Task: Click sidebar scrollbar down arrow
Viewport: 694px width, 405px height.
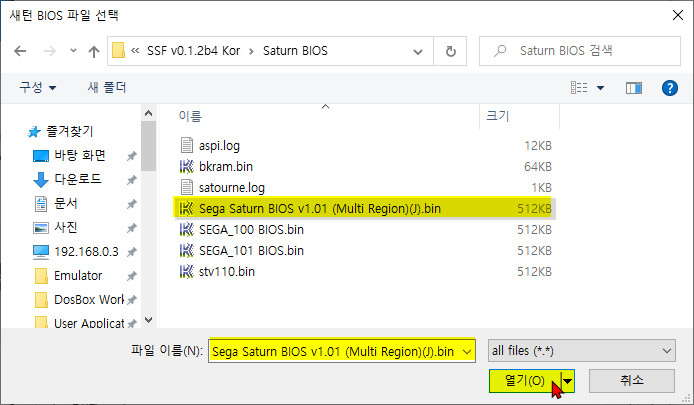Action: click(149, 320)
